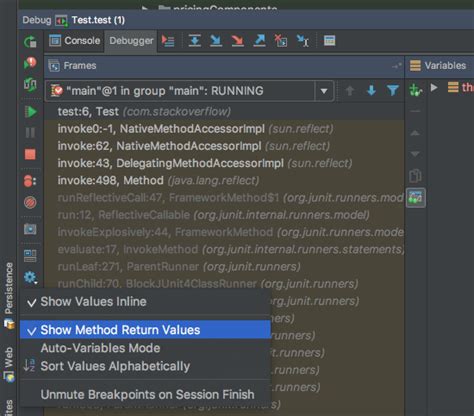Viewport: 474px width, 416px height.
Task: Click the Run to Cursor icon
Action: 303,41
